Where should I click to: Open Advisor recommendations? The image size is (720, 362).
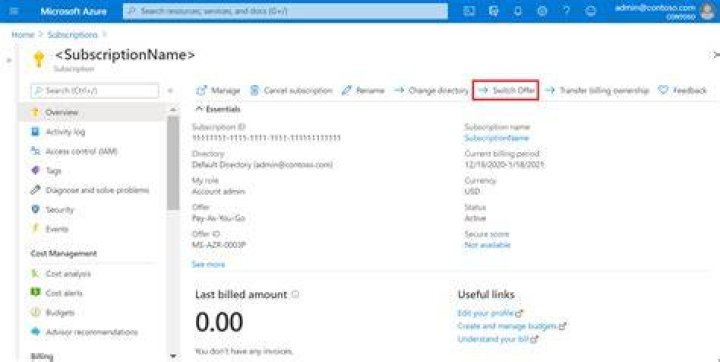pyautogui.click(x=92, y=332)
